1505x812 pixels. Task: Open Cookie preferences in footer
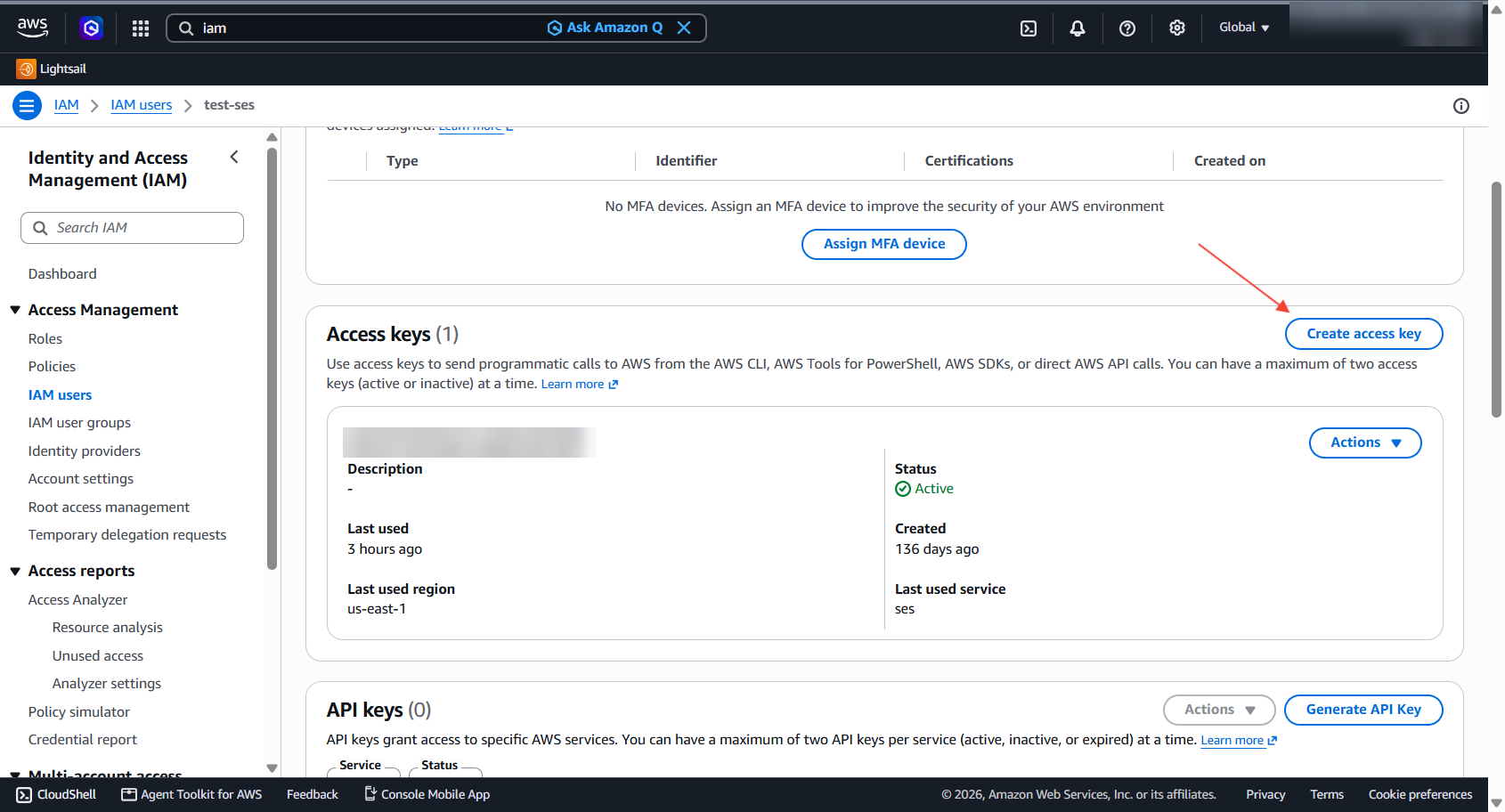pyautogui.click(x=1420, y=794)
